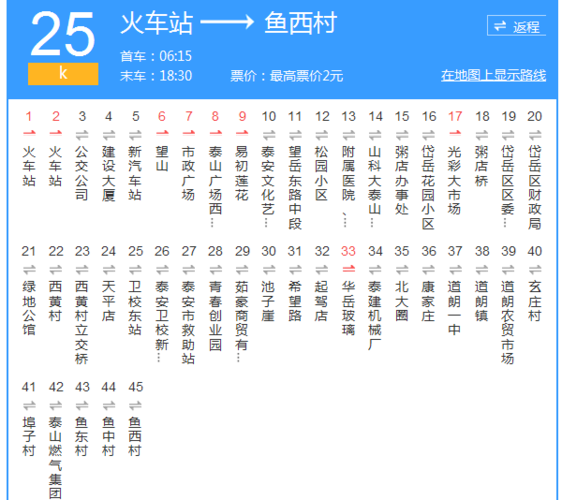Select stop 39 道朗农贸市场
Viewport: 562px width, 500px height.
pos(508,322)
